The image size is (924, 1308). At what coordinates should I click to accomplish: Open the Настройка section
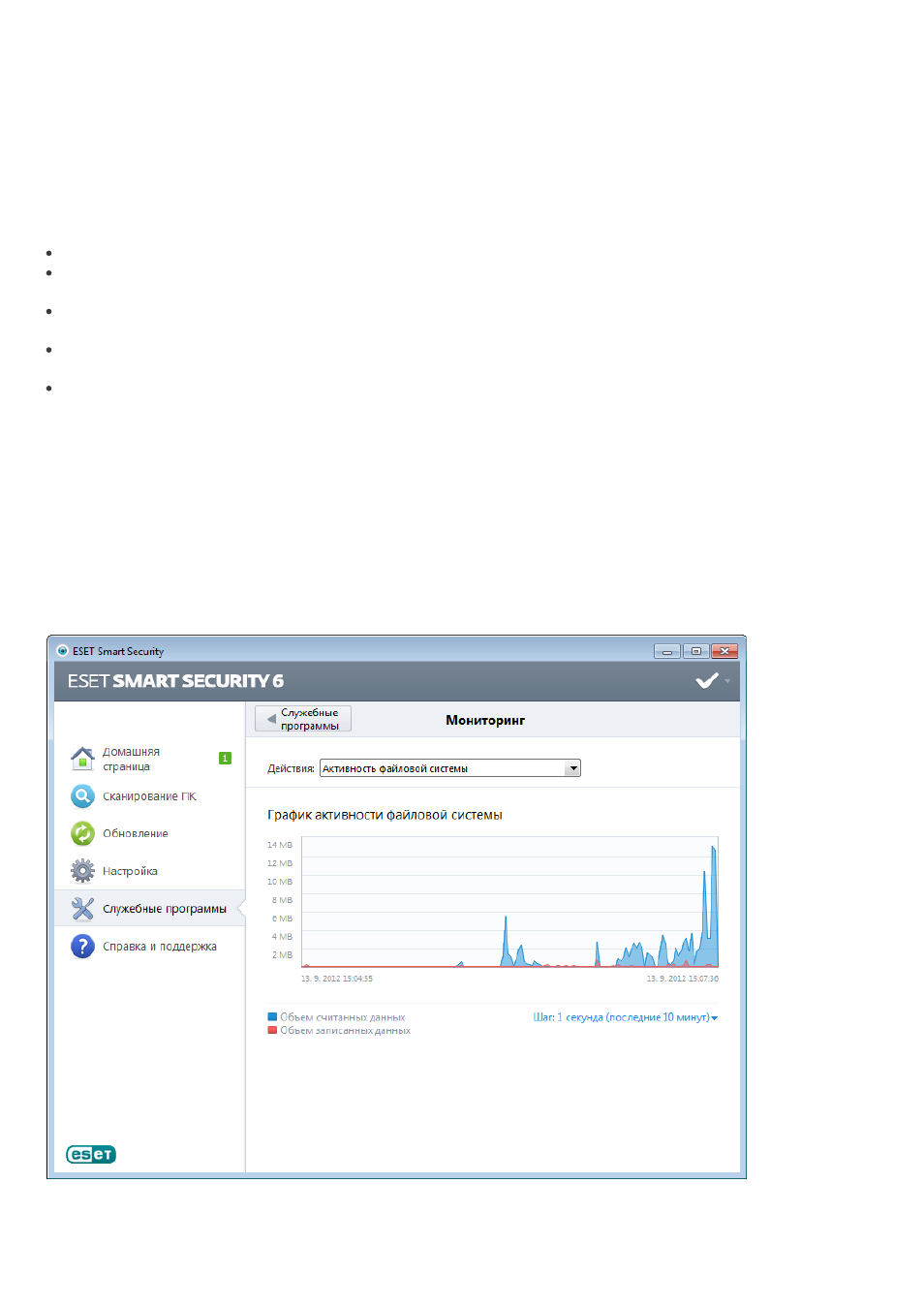click(130, 871)
